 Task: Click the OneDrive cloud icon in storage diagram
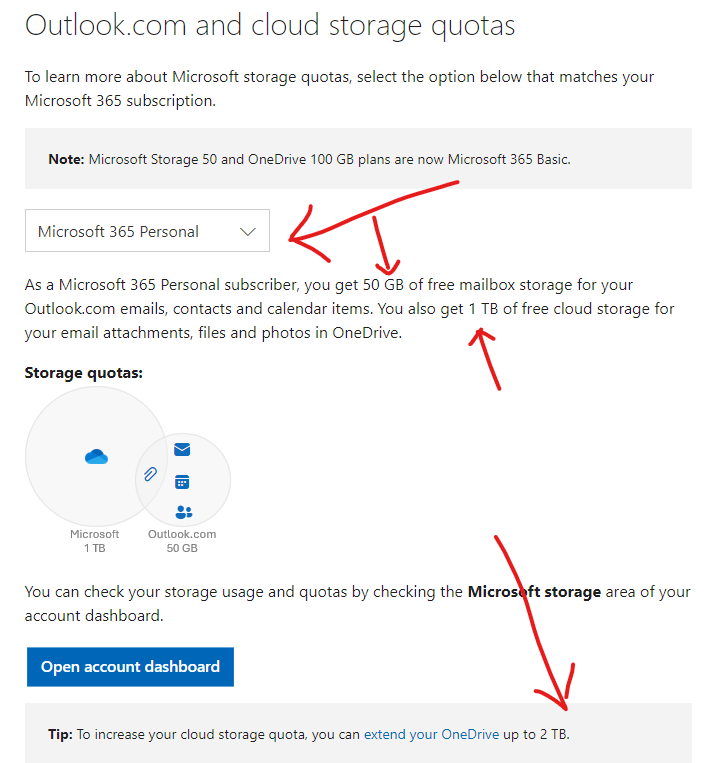(x=96, y=457)
